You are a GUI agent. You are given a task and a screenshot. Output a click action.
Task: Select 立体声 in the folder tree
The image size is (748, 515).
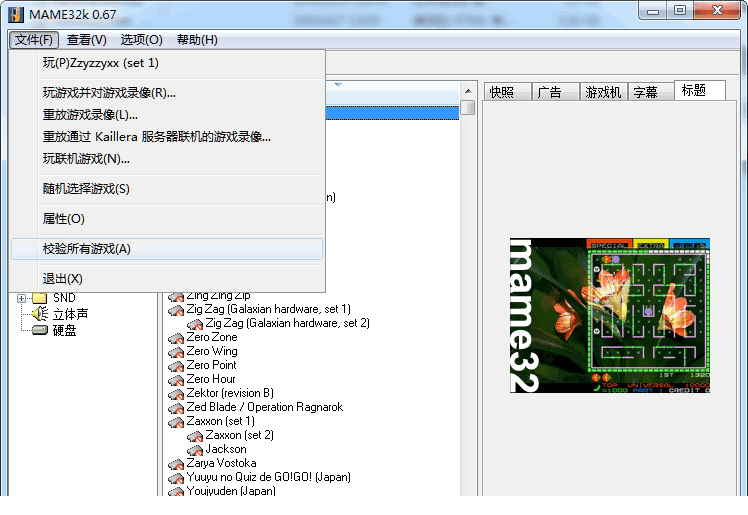pos(70,314)
